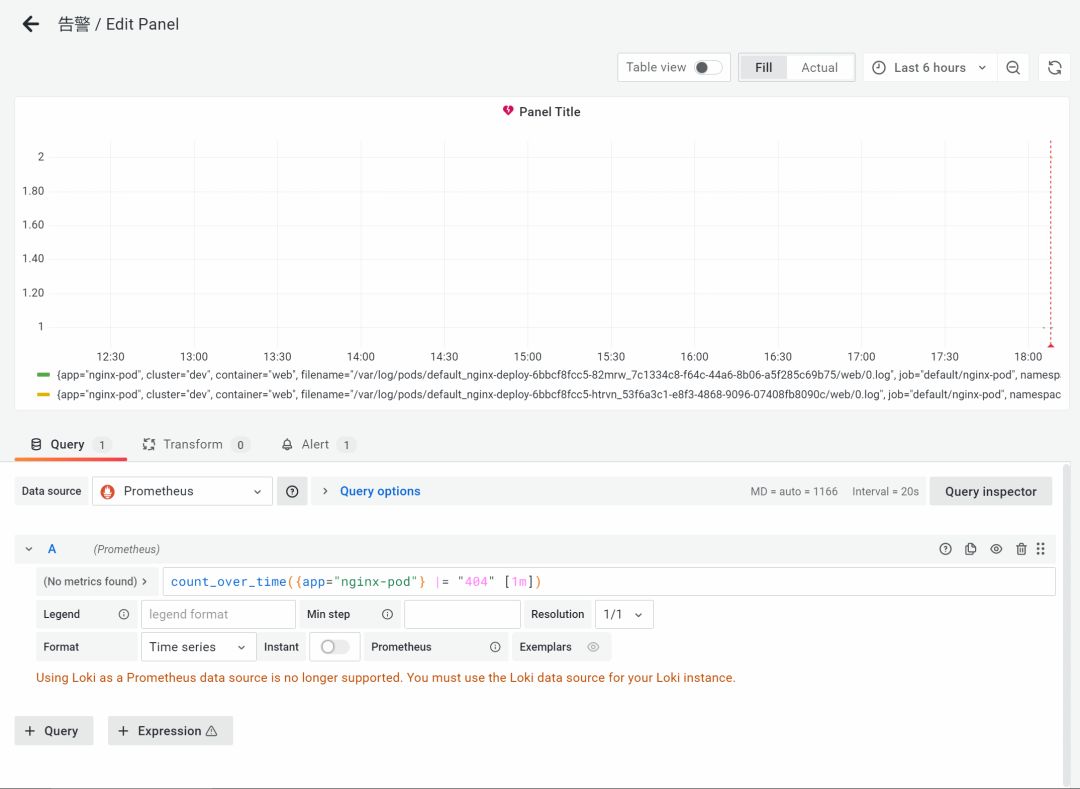Toggle query A visibility eye
This screenshot has height=789, width=1080.
point(996,549)
